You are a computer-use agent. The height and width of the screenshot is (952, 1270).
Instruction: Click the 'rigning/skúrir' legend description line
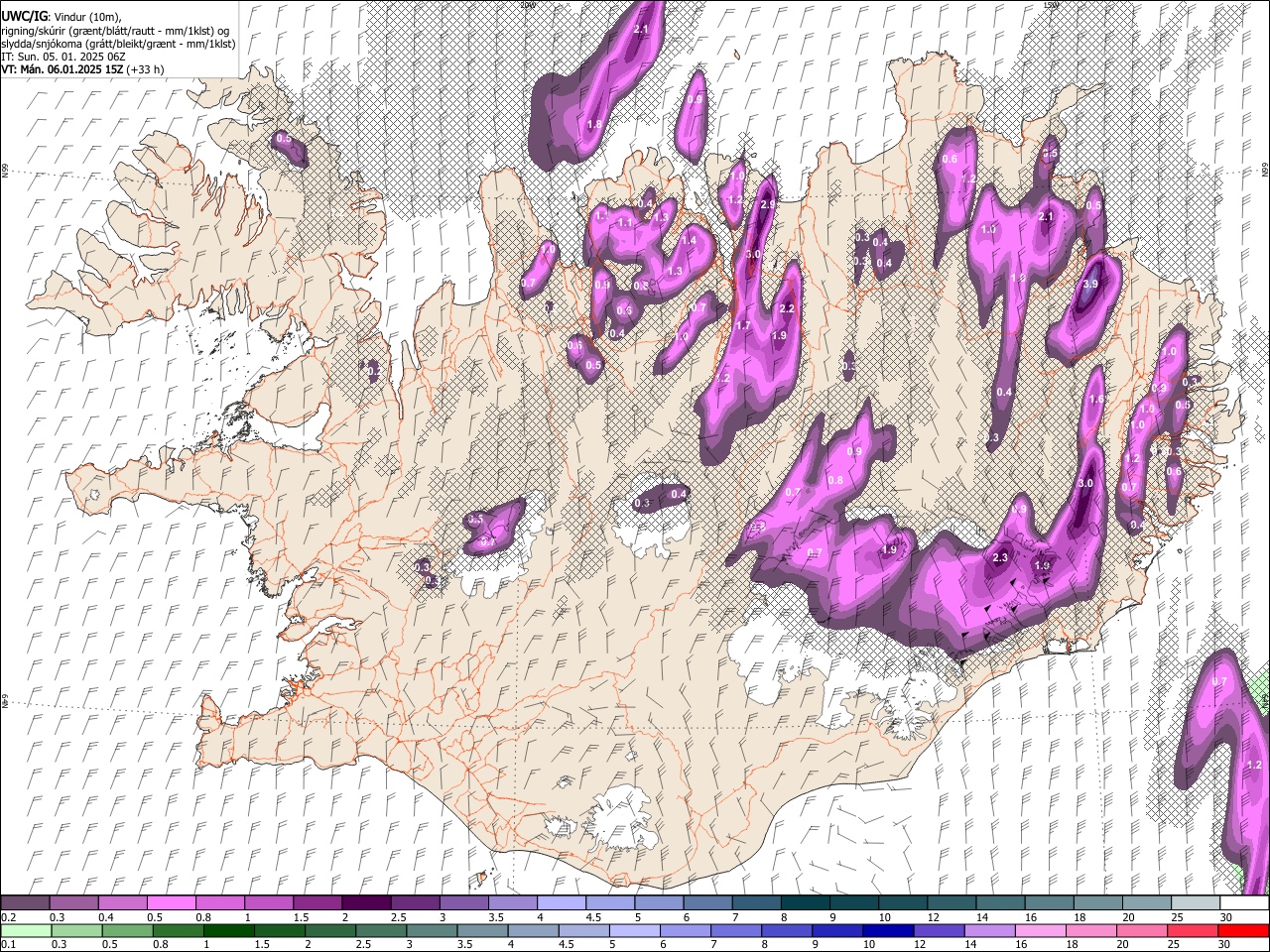pos(117,31)
